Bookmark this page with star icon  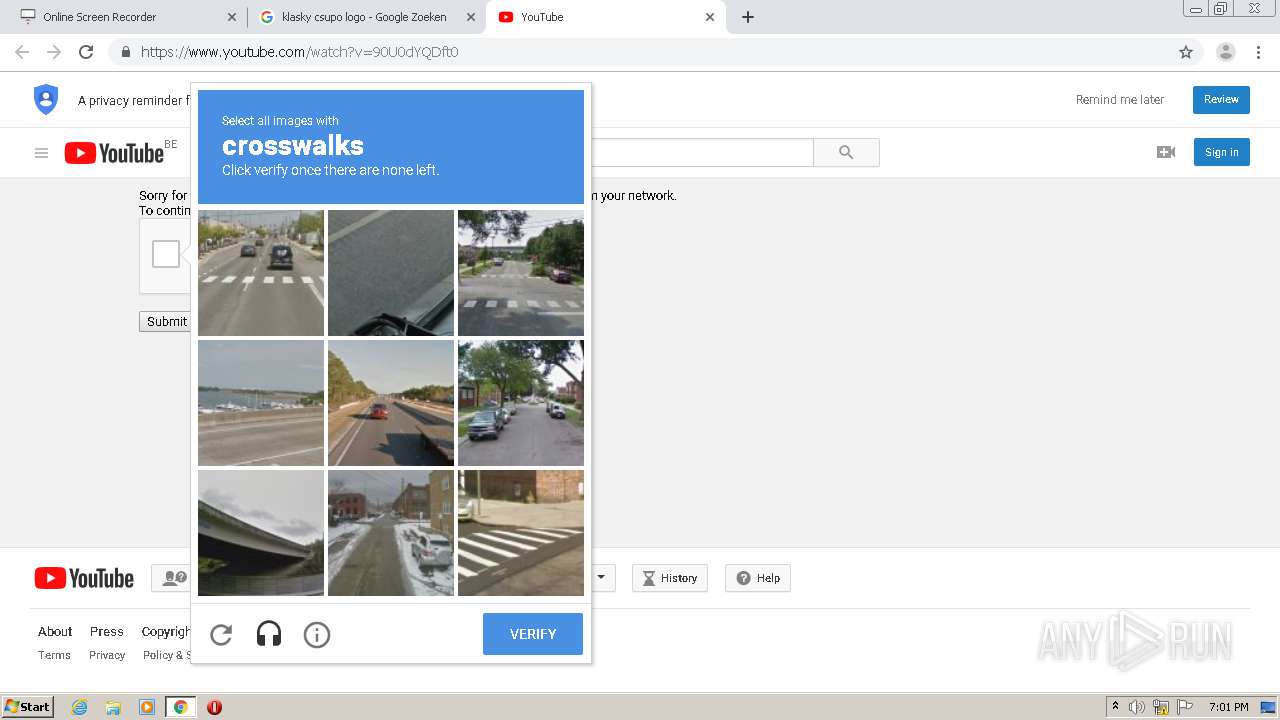pos(1186,52)
